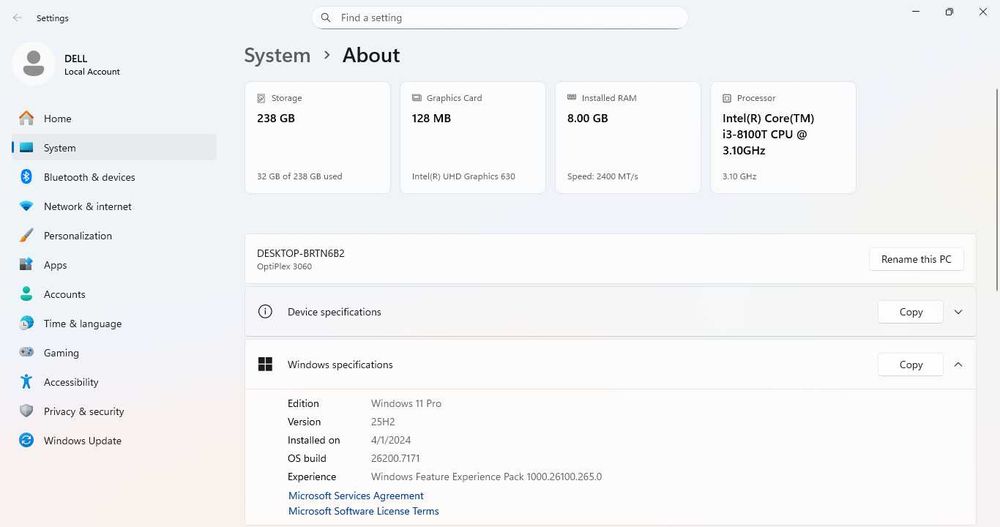
Task: Click the Accessibility figure icon
Action: [x=26, y=382]
